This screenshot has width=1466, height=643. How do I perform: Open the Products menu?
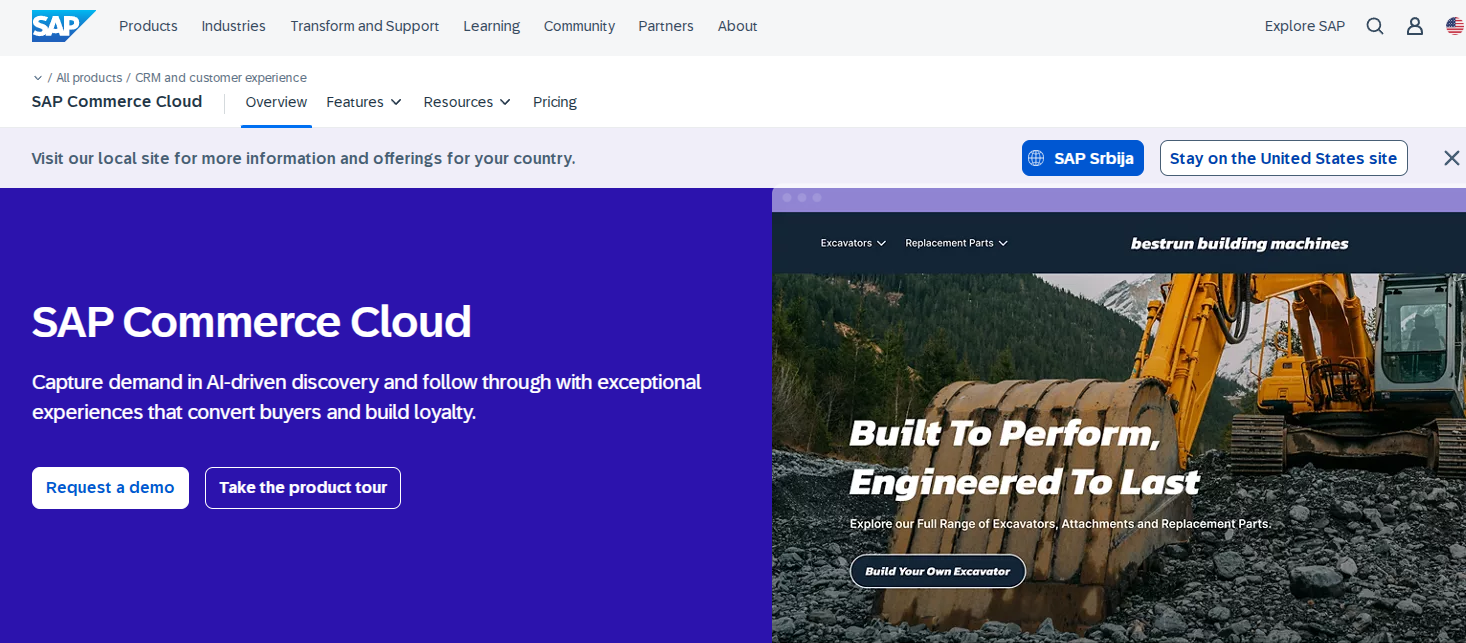point(148,26)
